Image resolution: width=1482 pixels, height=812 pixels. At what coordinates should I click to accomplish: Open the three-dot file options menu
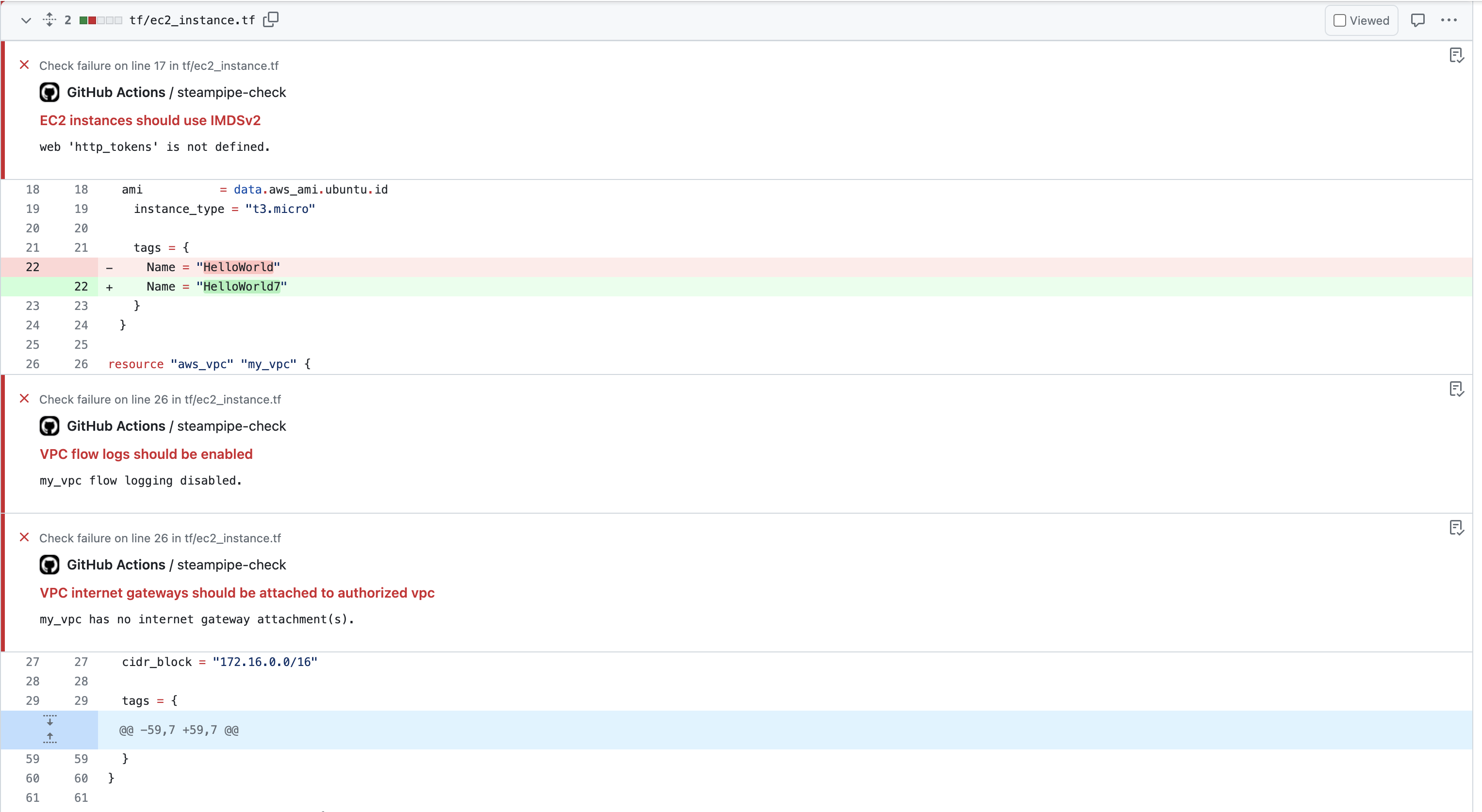click(1449, 20)
